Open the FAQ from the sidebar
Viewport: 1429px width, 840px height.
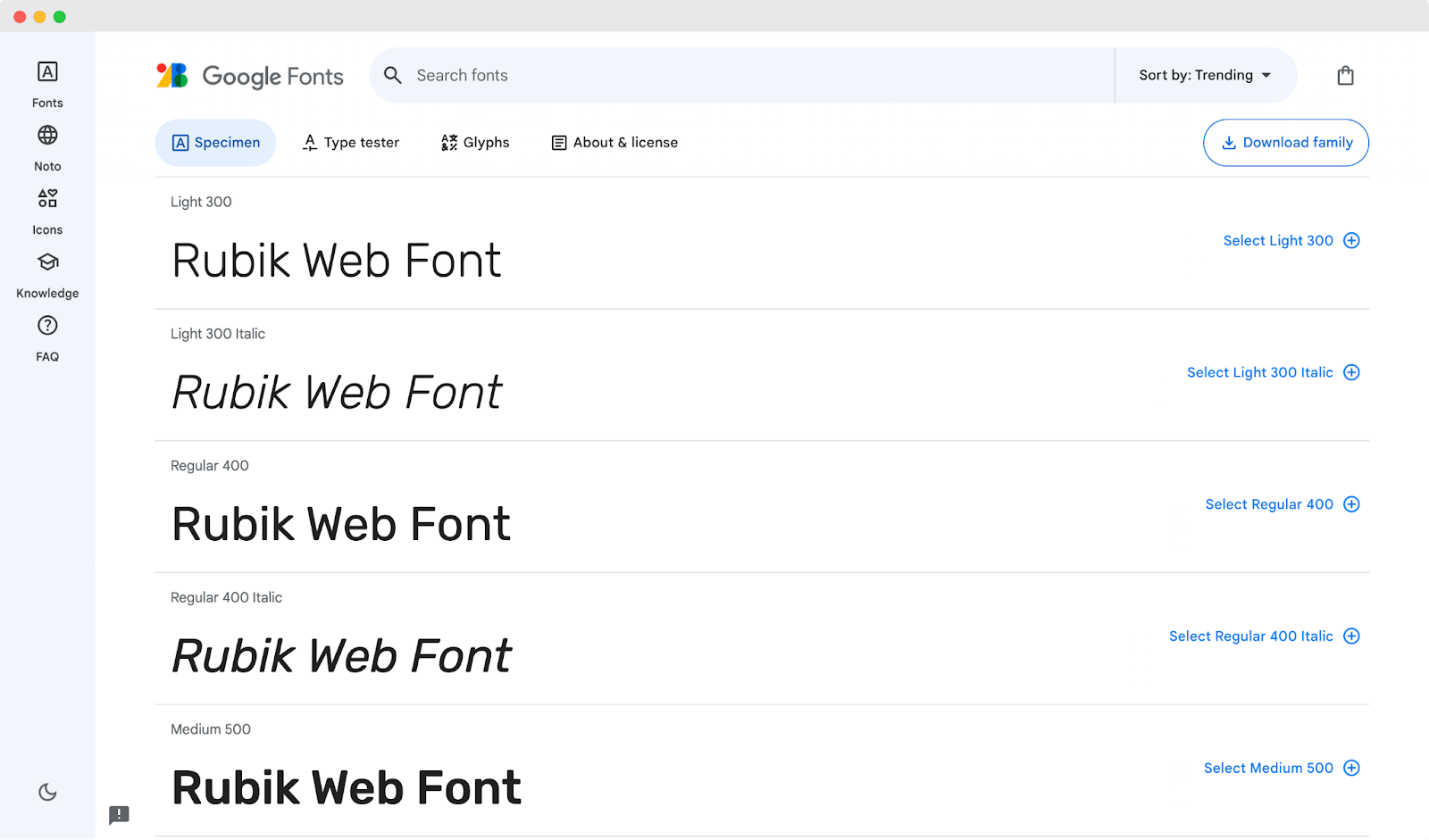[x=46, y=336]
